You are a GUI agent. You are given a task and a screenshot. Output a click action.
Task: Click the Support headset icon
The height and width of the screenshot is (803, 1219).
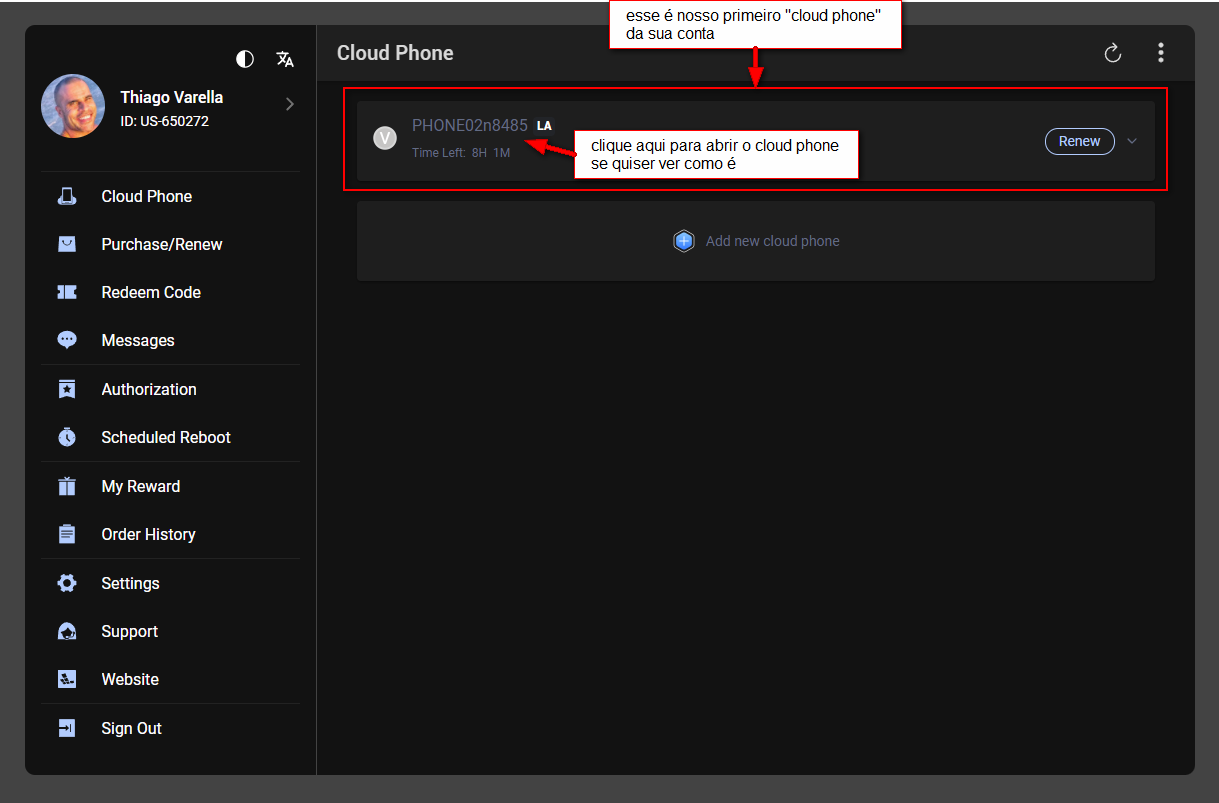click(67, 631)
